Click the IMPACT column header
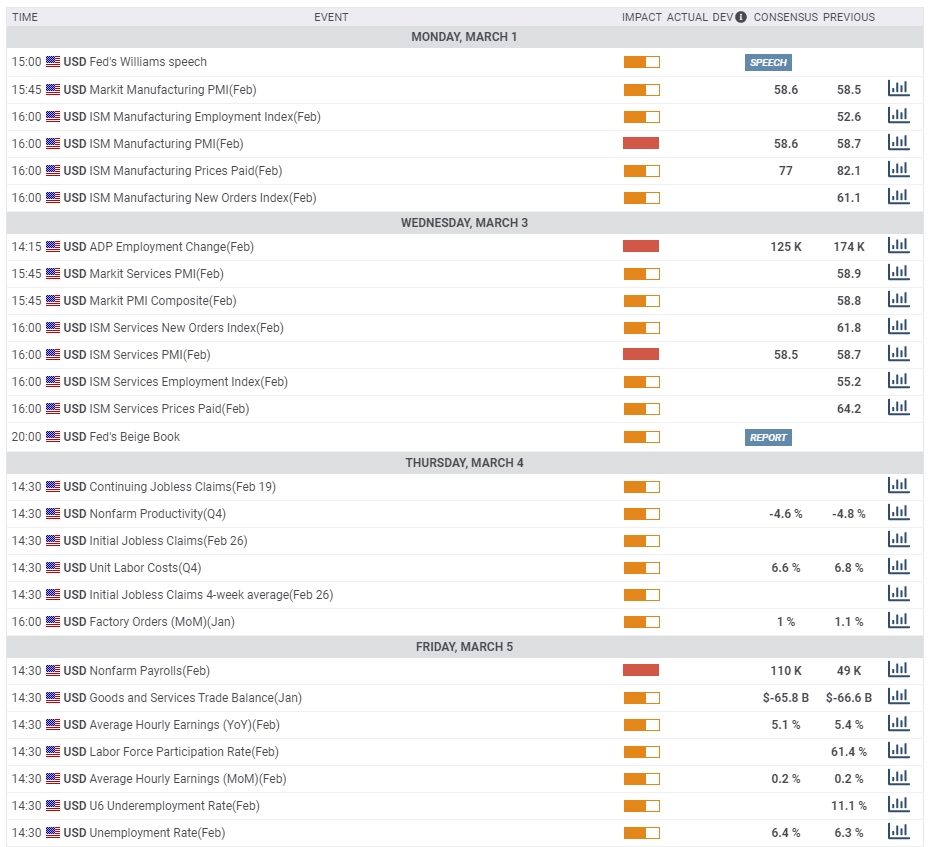 tap(641, 17)
